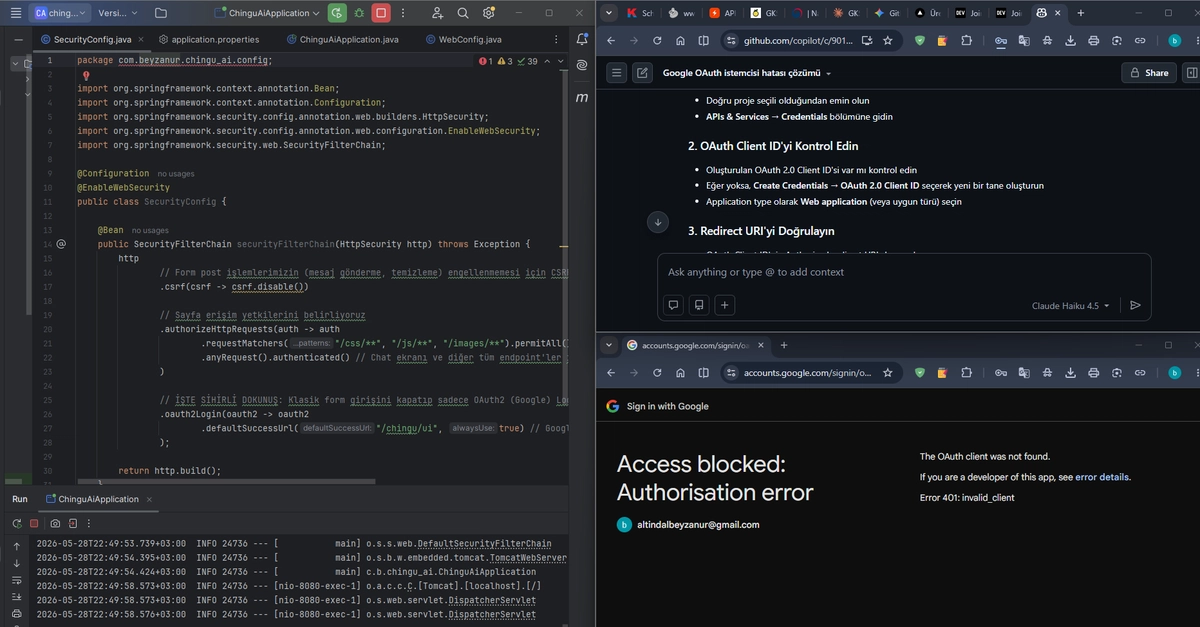Viewport: 1200px width, 627px height.
Task: Open Code With Me add-user icon
Action: (x=438, y=13)
